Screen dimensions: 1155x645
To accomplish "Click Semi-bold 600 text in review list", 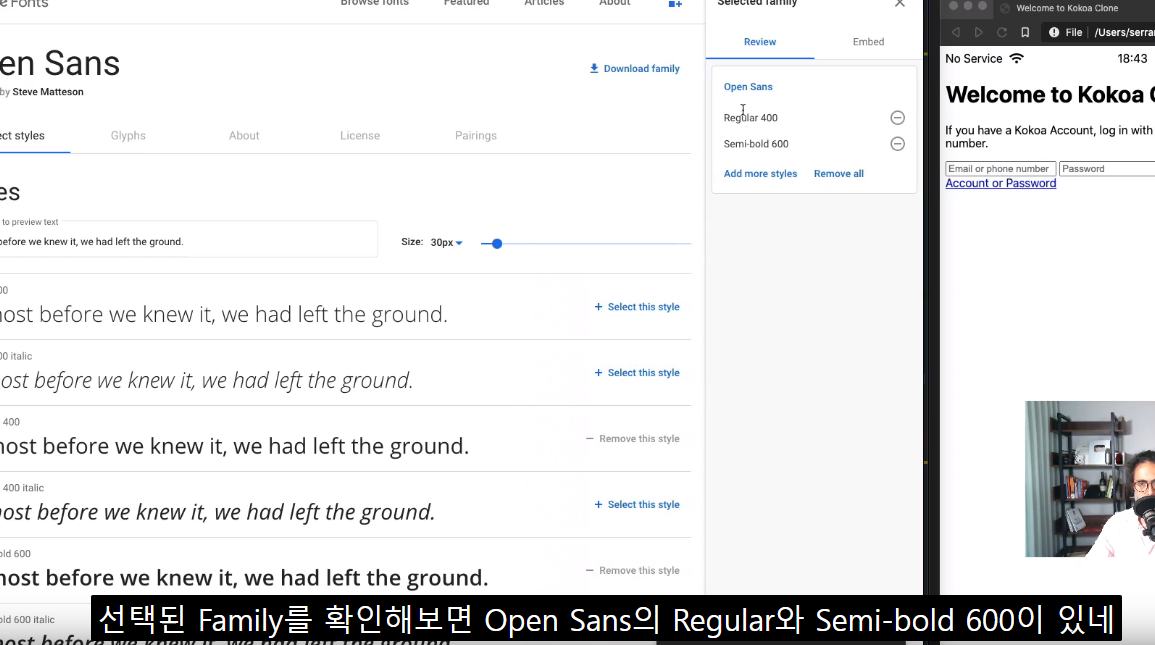I will (756, 144).
